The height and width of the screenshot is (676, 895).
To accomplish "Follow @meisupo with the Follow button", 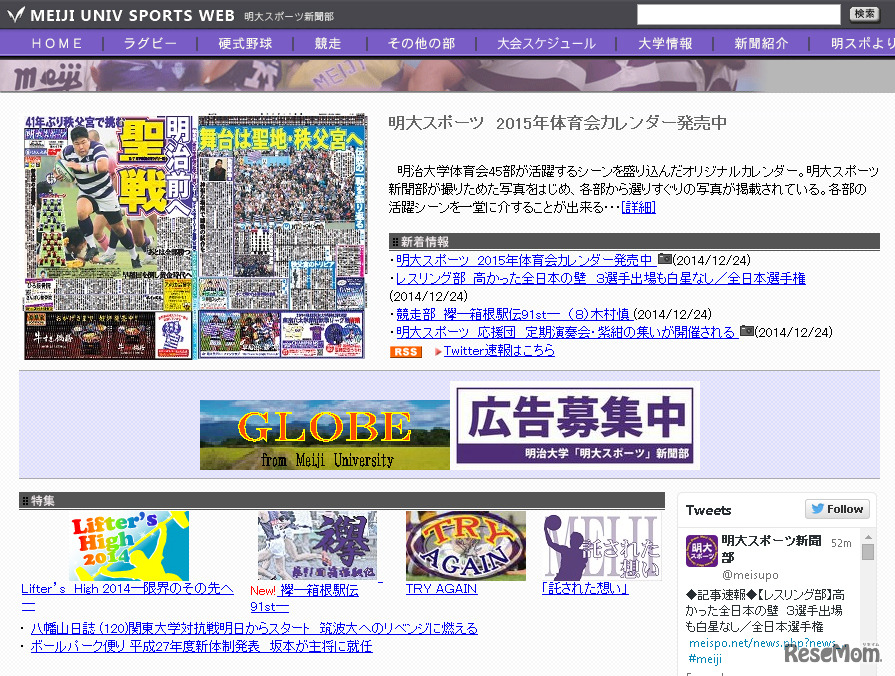I will pos(837,509).
